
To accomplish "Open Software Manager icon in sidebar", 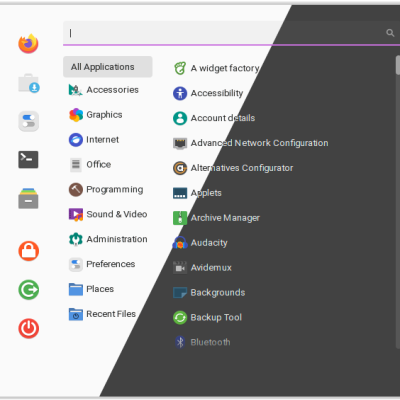I will tap(29, 83).
